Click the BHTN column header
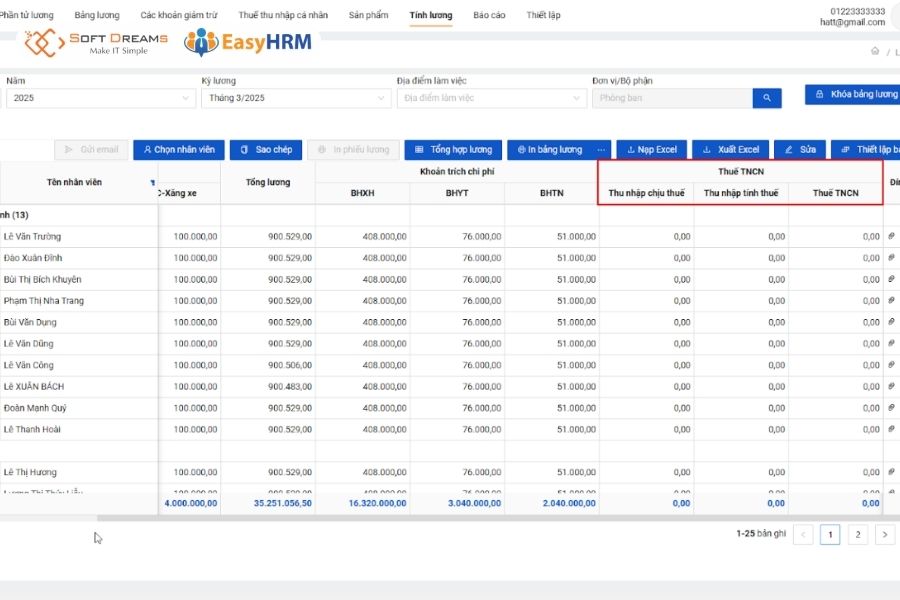Screen dimensions: 900x600 pos(552,193)
